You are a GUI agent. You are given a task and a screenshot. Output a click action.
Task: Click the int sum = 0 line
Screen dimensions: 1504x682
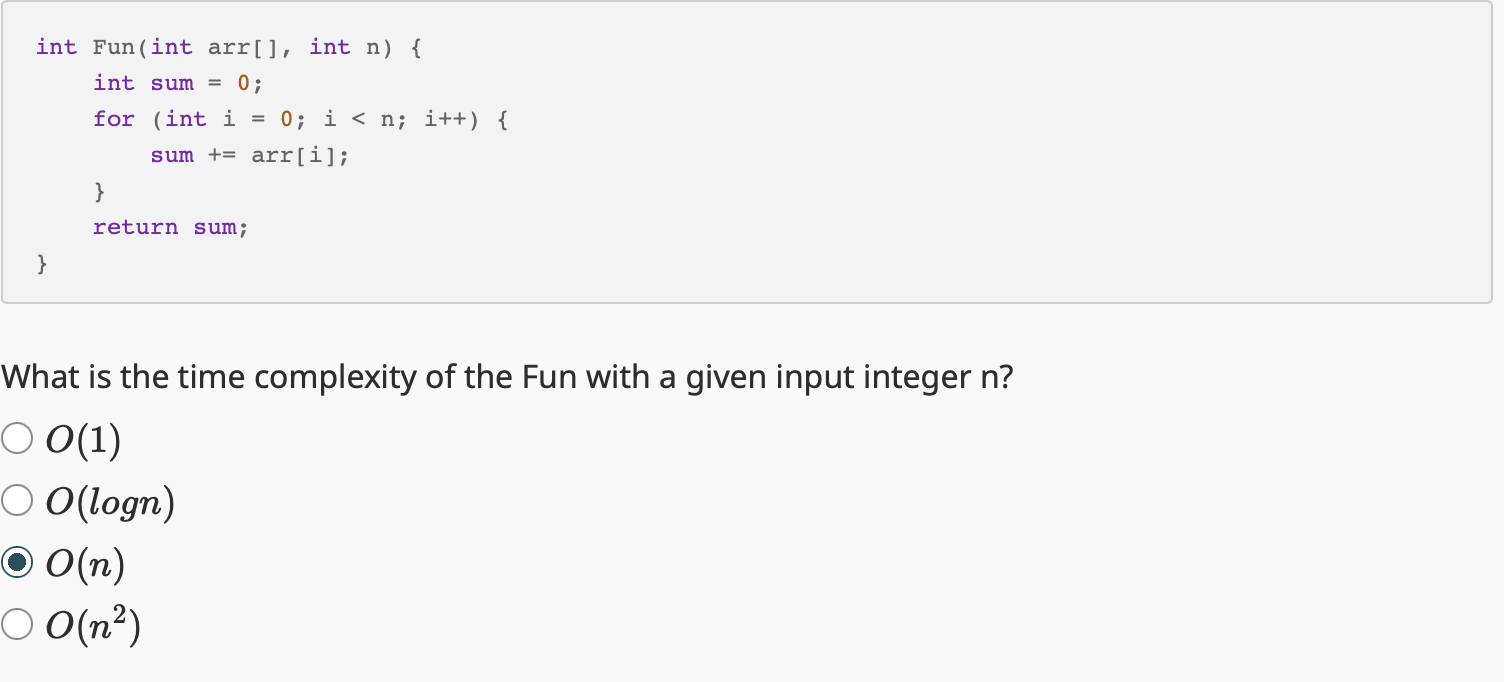tap(176, 83)
